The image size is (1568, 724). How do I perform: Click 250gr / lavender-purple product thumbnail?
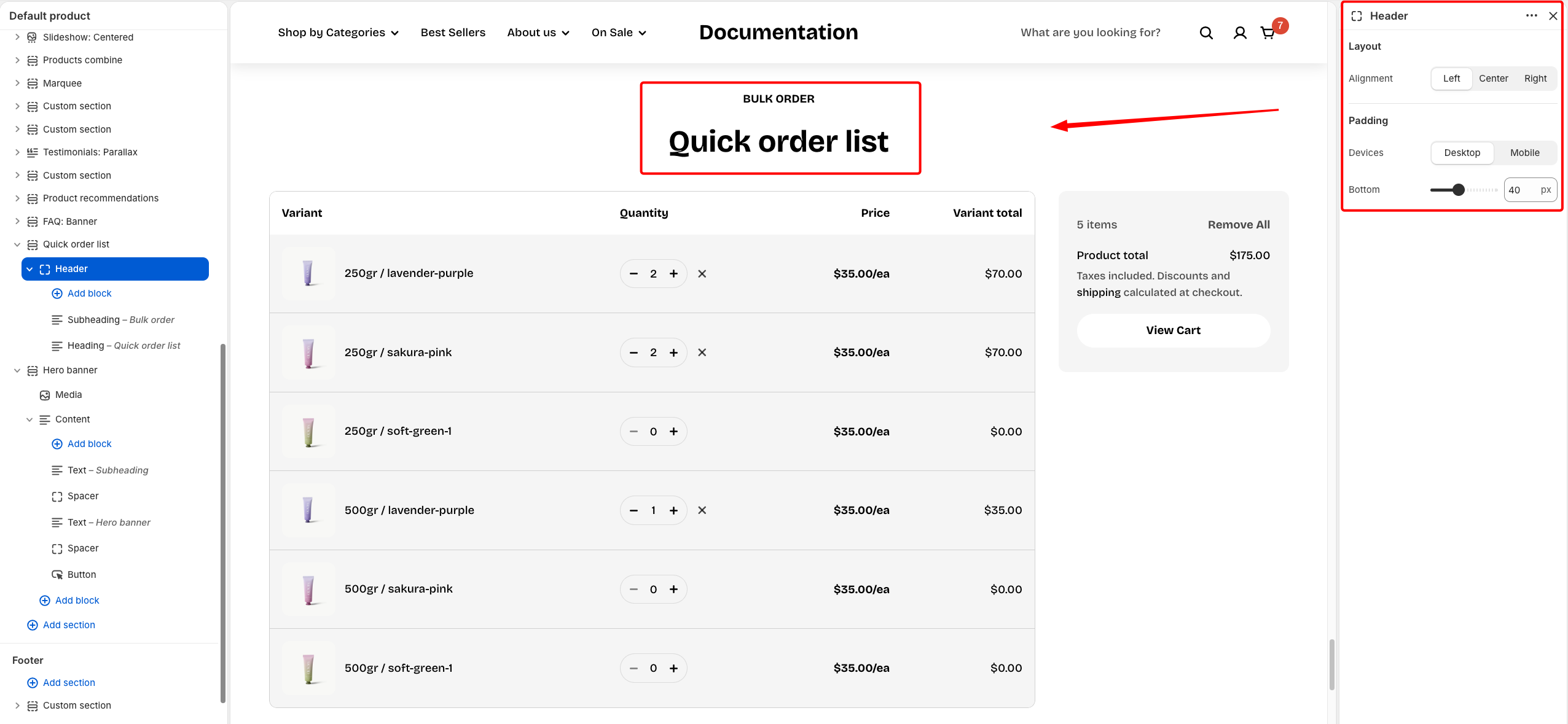308,274
